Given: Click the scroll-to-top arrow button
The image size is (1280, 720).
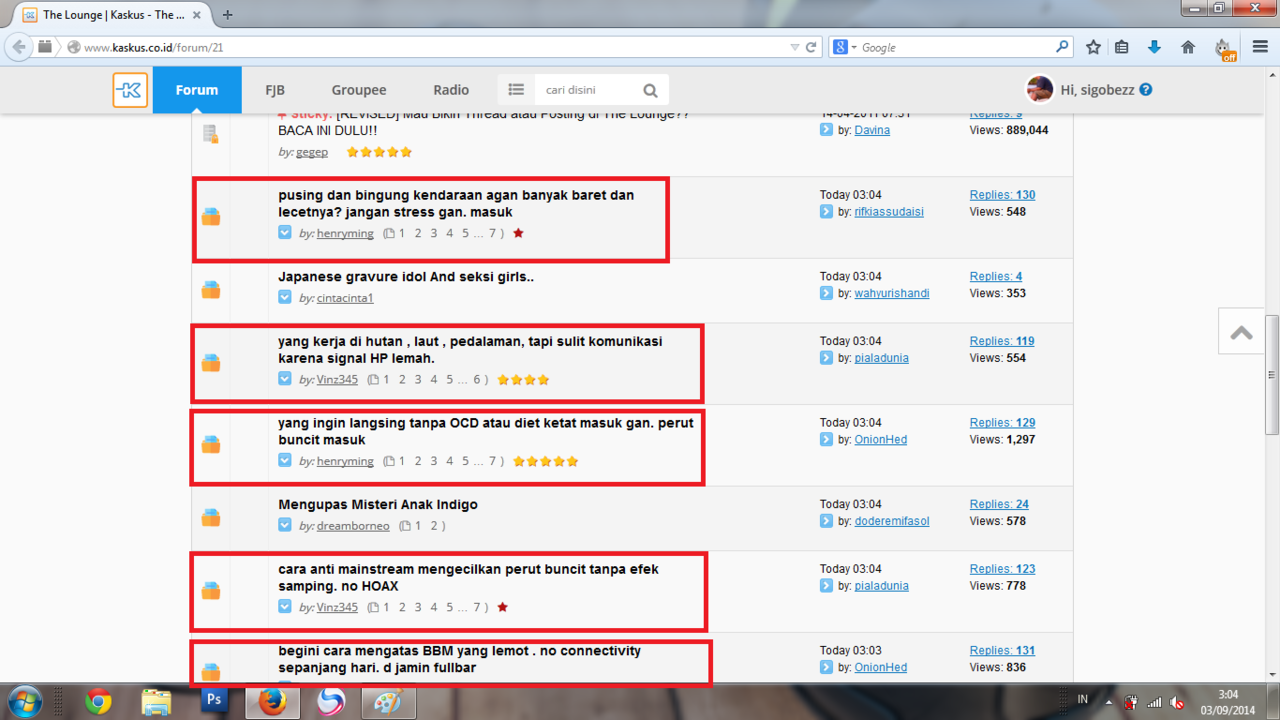Looking at the screenshot, I should pyautogui.click(x=1242, y=332).
